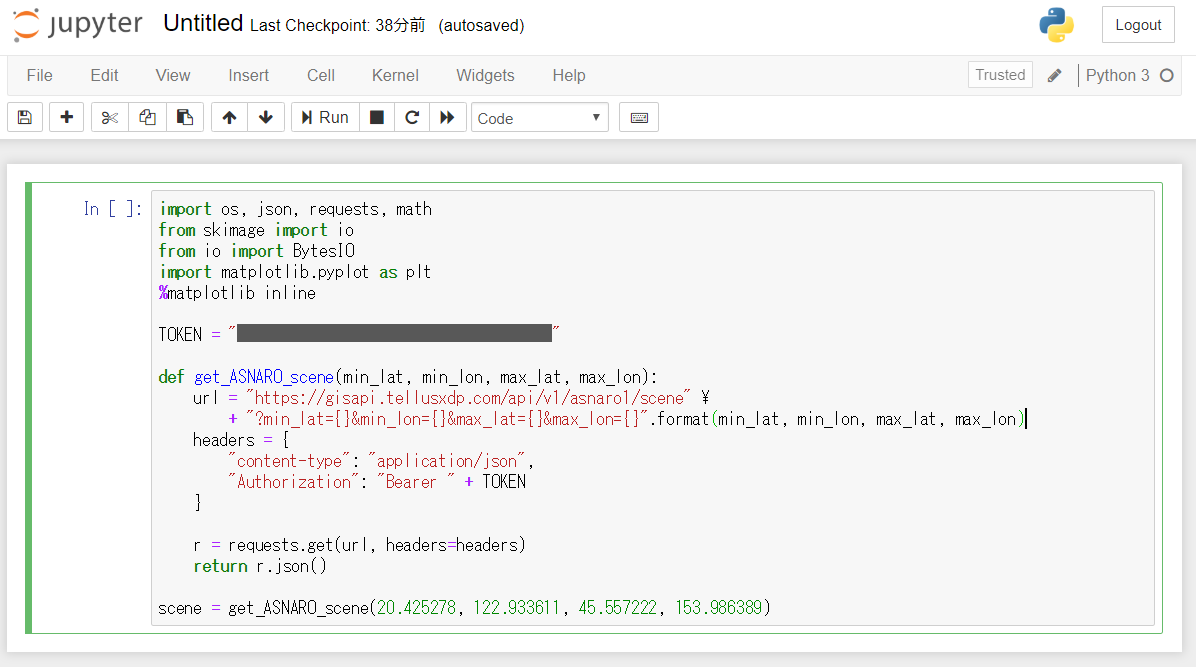1196x667 pixels.
Task: Restart kernel and rerun whole notebook
Action: click(x=448, y=118)
